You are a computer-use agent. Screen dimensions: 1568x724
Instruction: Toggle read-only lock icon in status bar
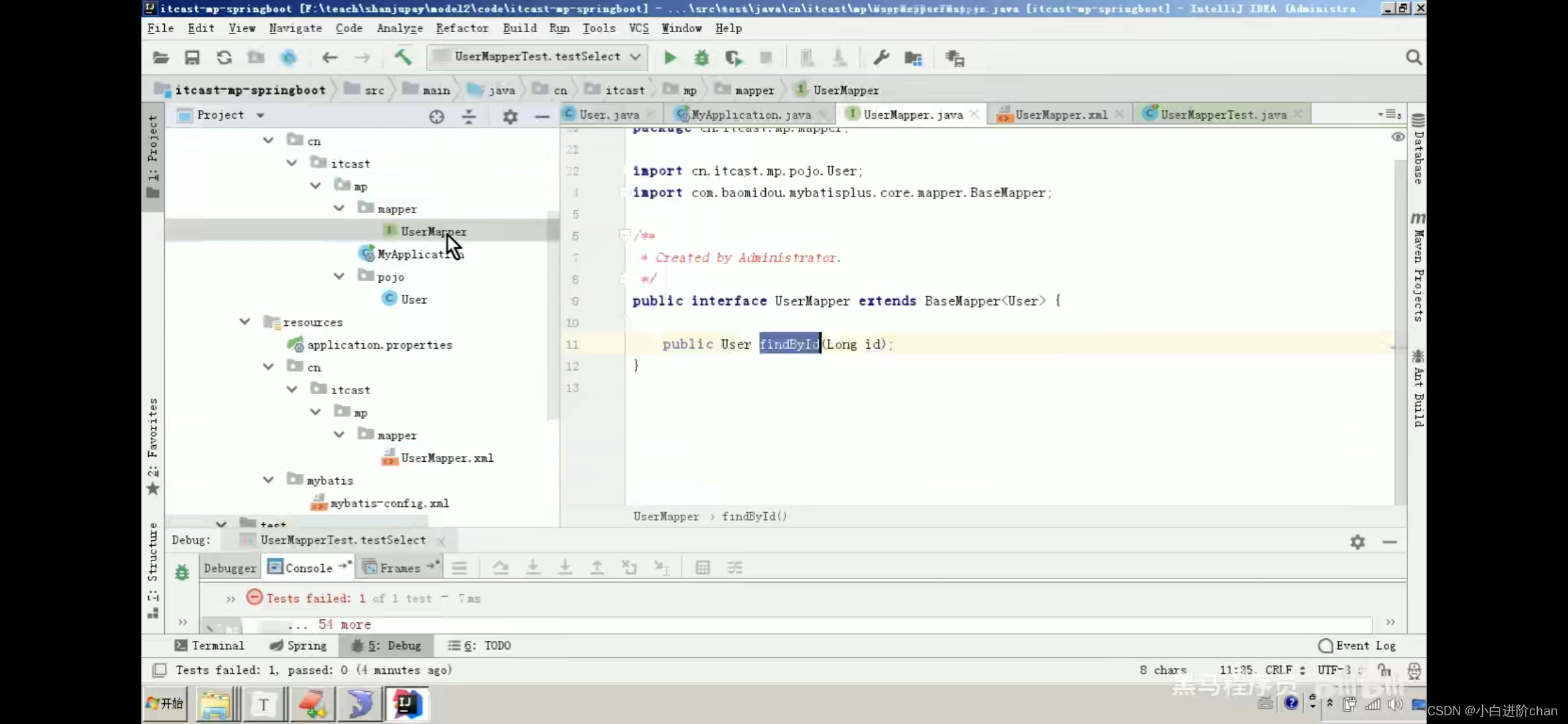point(1384,670)
